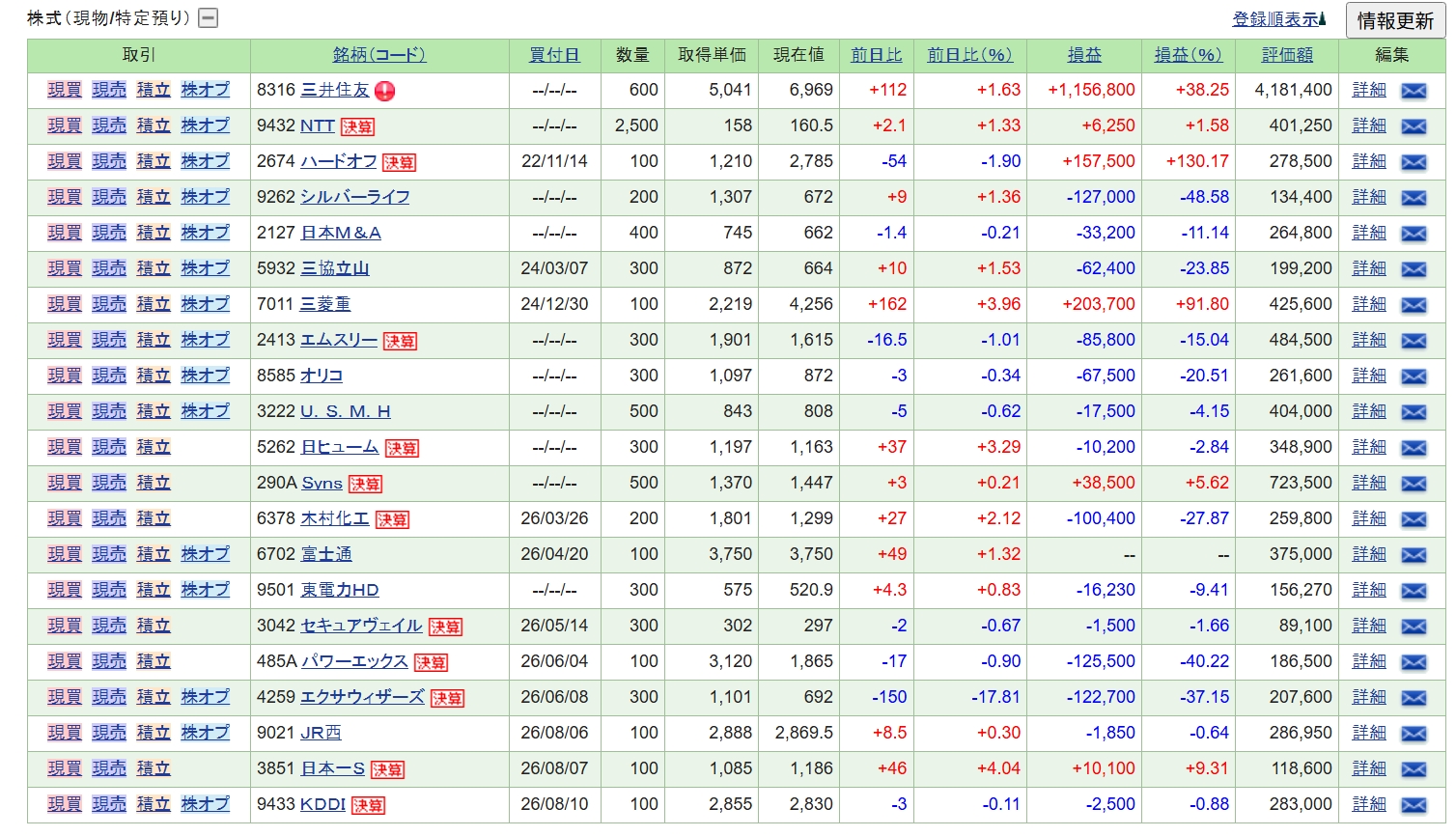Image resolution: width=1456 pixels, height=836 pixels.
Task: Click 現売 in the 三菱重 row
Action: pos(109,304)
